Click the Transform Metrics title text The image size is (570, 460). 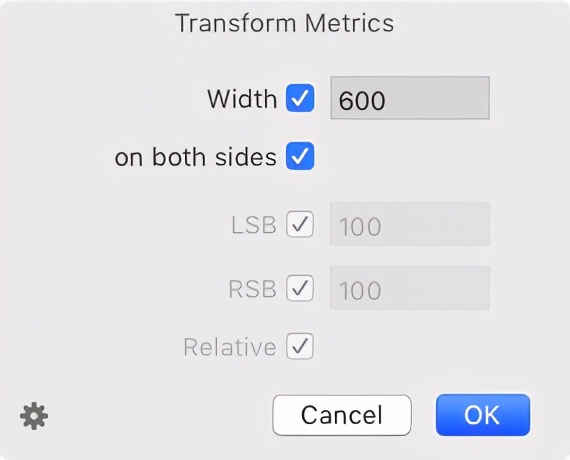coord(285,23)
